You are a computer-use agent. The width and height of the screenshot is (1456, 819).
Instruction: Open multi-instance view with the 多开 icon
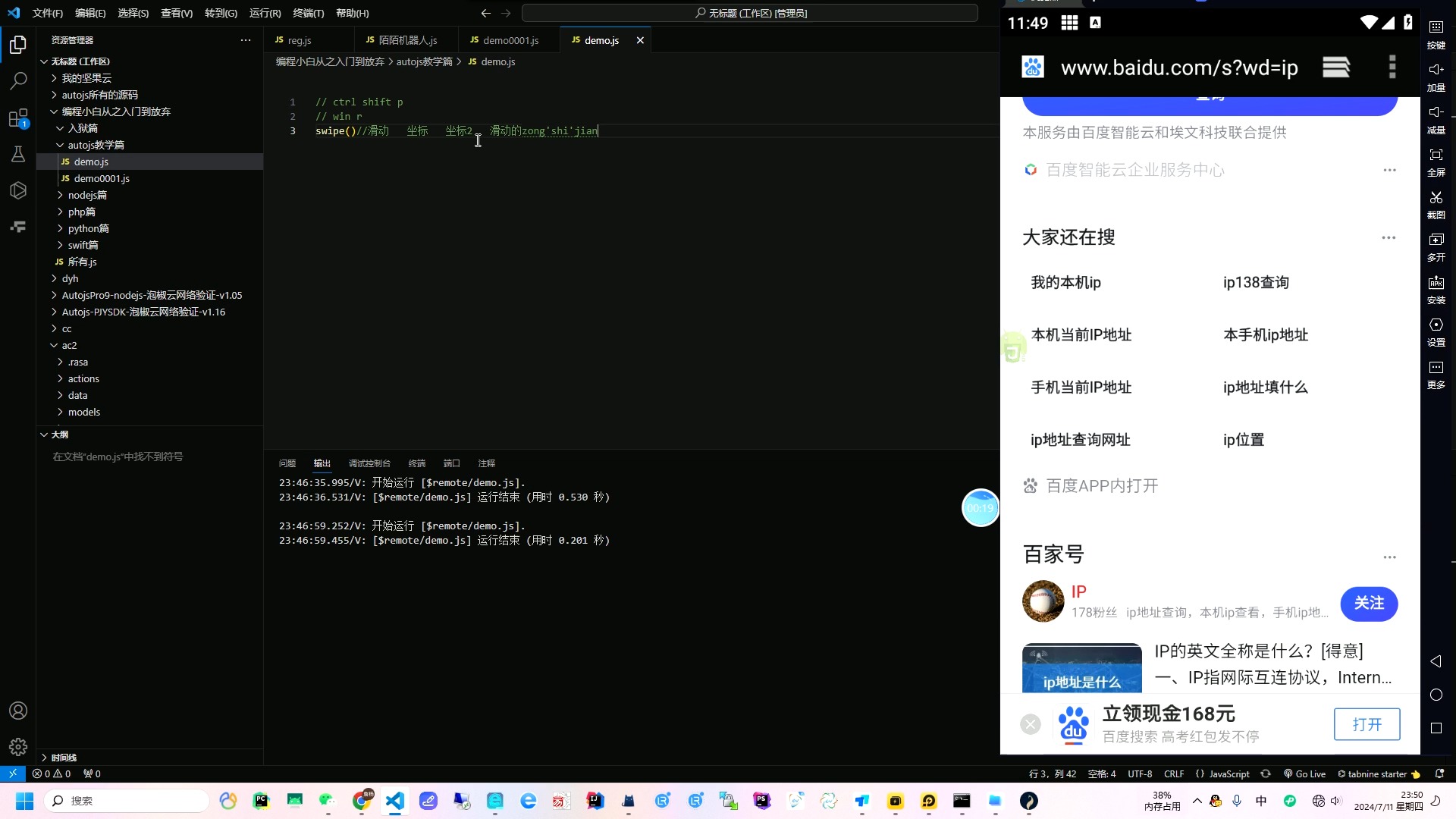click(x=1437, y=246)
